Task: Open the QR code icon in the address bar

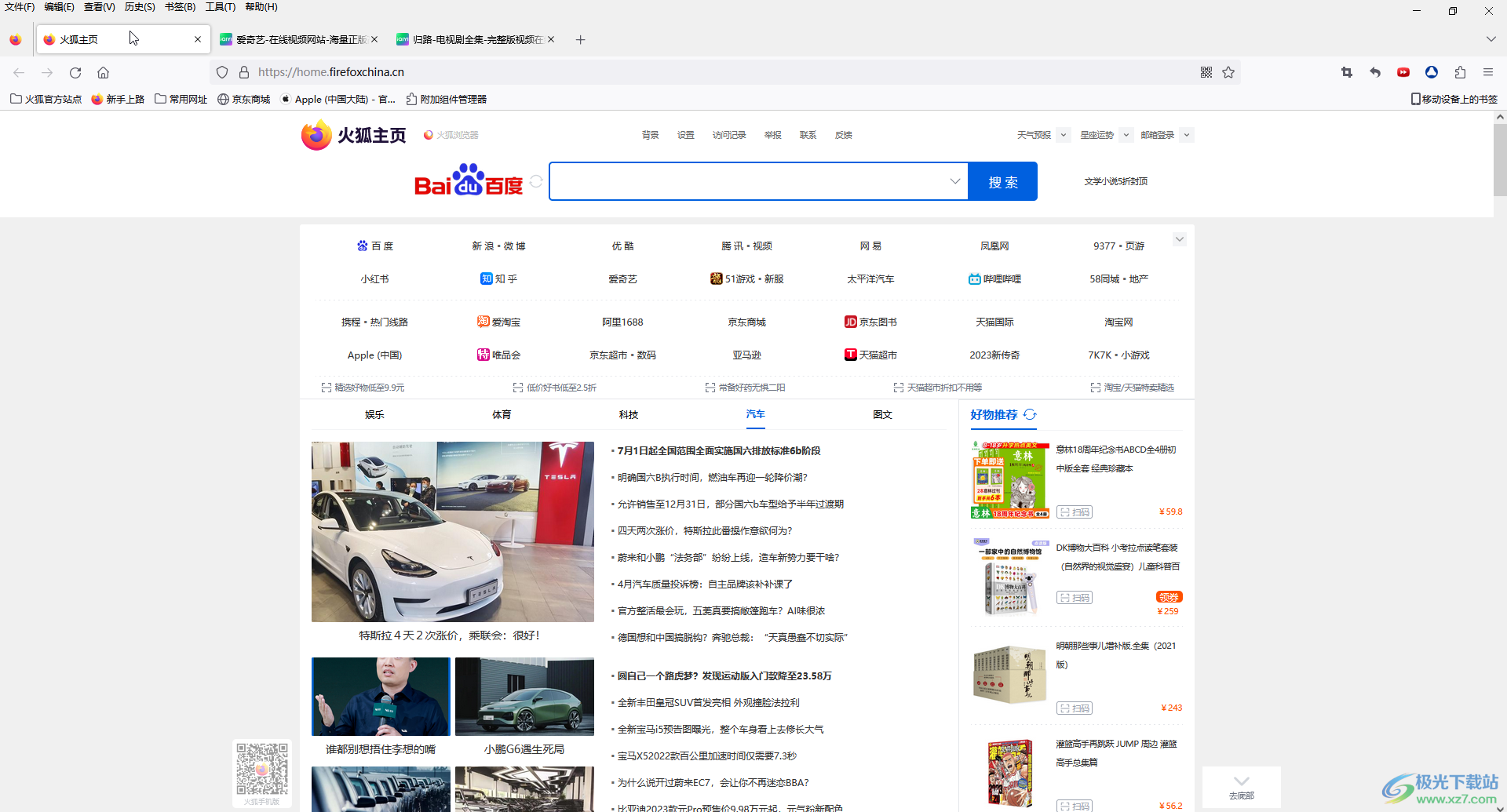Action: (1206, 72)
